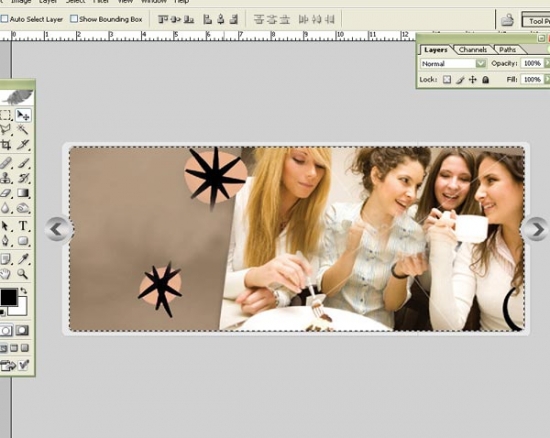Click the left arrow on the banner
550x438 pixels.
pyautogui.click(x=58, y=229)
